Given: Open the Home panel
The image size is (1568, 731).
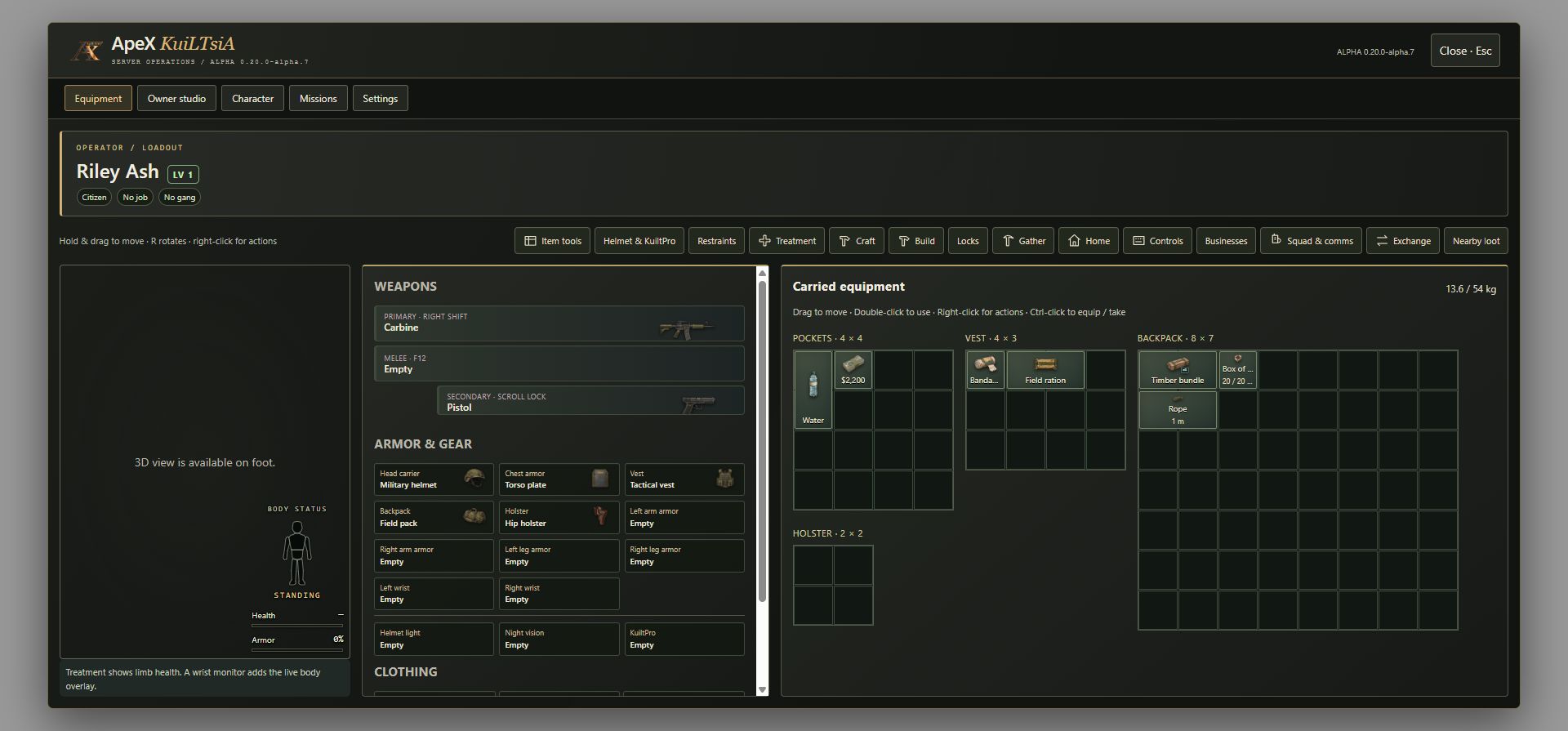Looking at the screenshot, I should 1089,241.
